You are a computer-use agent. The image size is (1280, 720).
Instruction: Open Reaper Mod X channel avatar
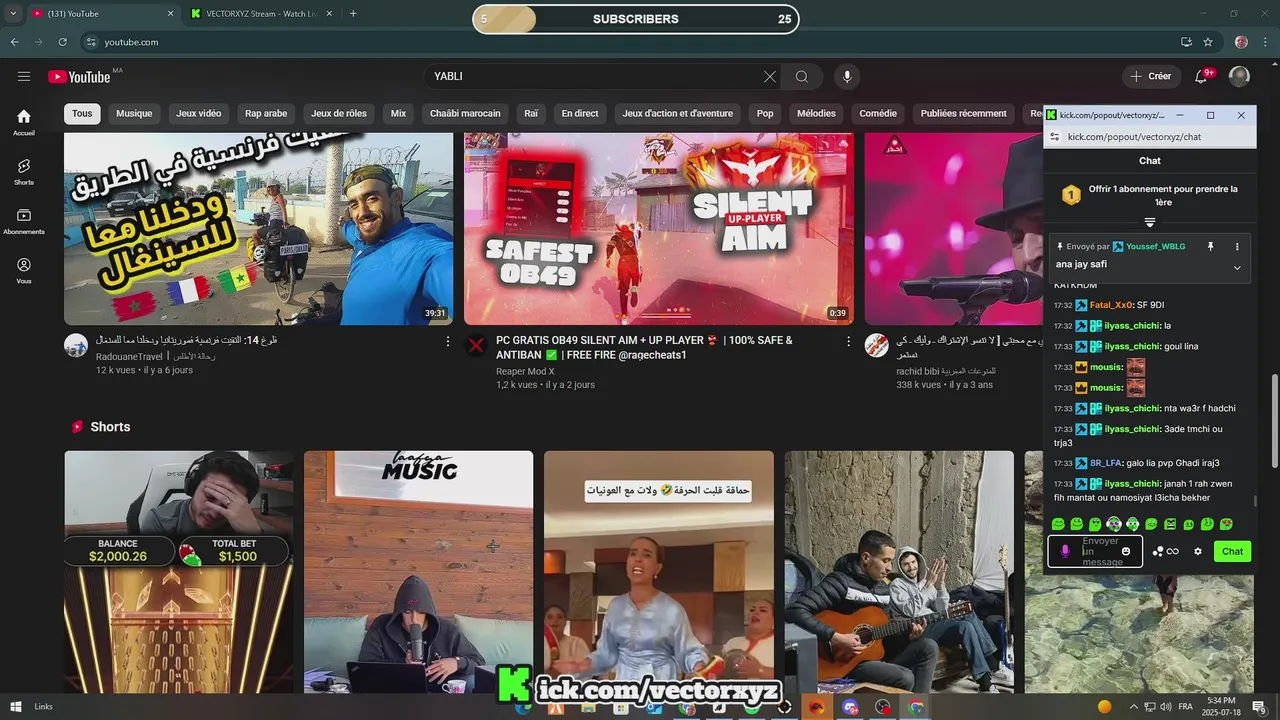click(476, 346)
